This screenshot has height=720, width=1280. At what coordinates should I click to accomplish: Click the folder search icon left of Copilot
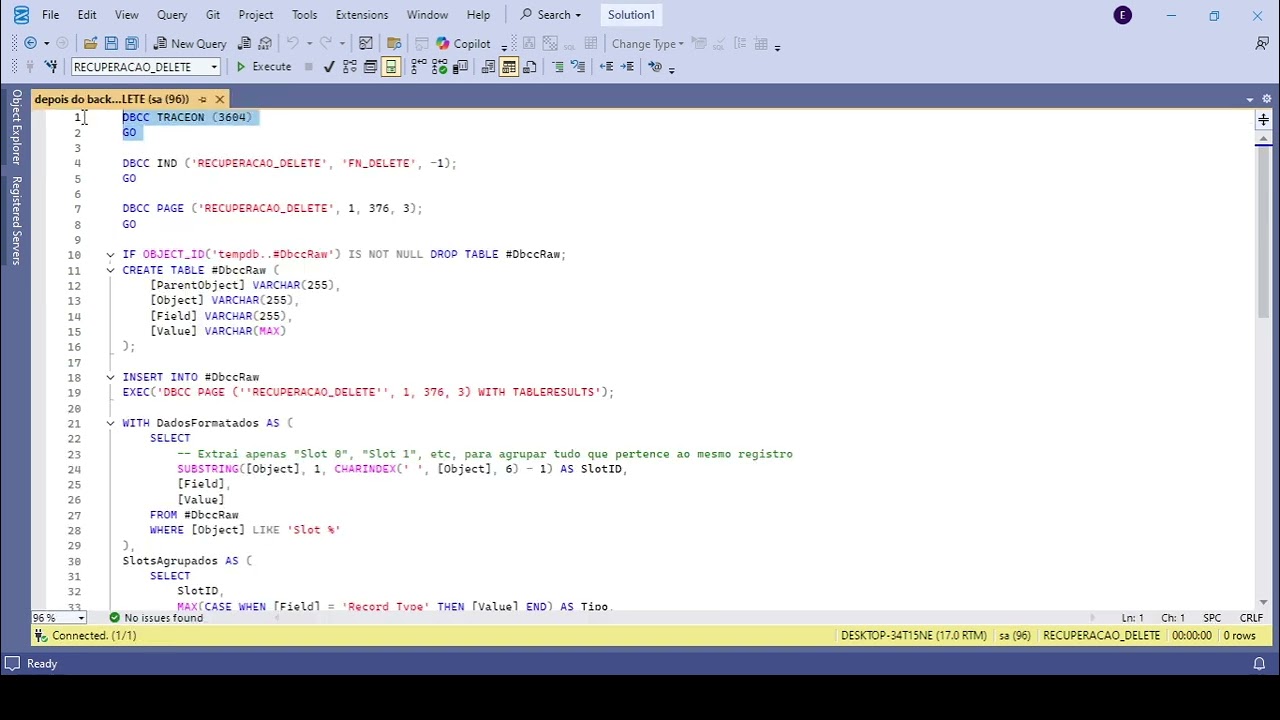pos(394,43)
